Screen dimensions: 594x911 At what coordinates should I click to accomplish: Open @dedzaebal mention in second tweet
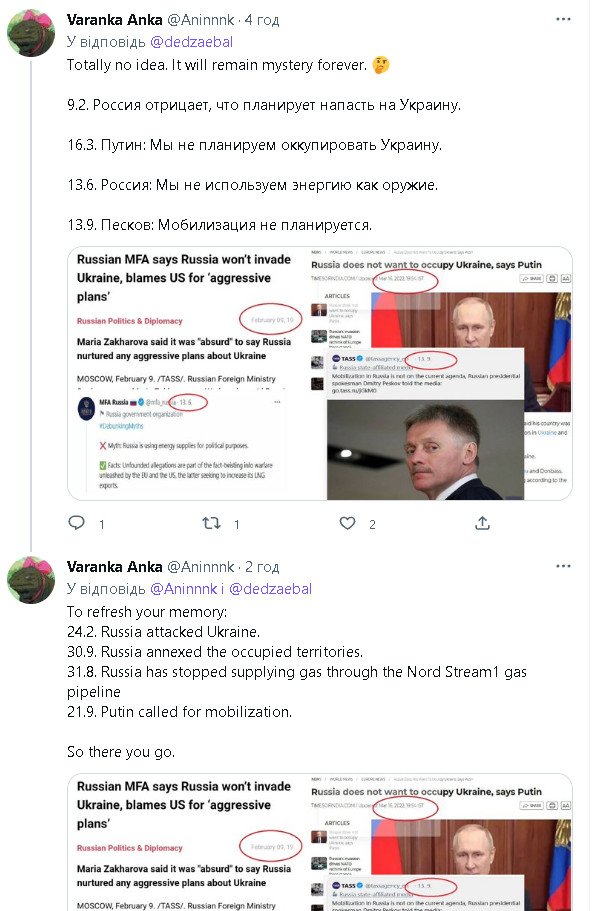(270, 589)
